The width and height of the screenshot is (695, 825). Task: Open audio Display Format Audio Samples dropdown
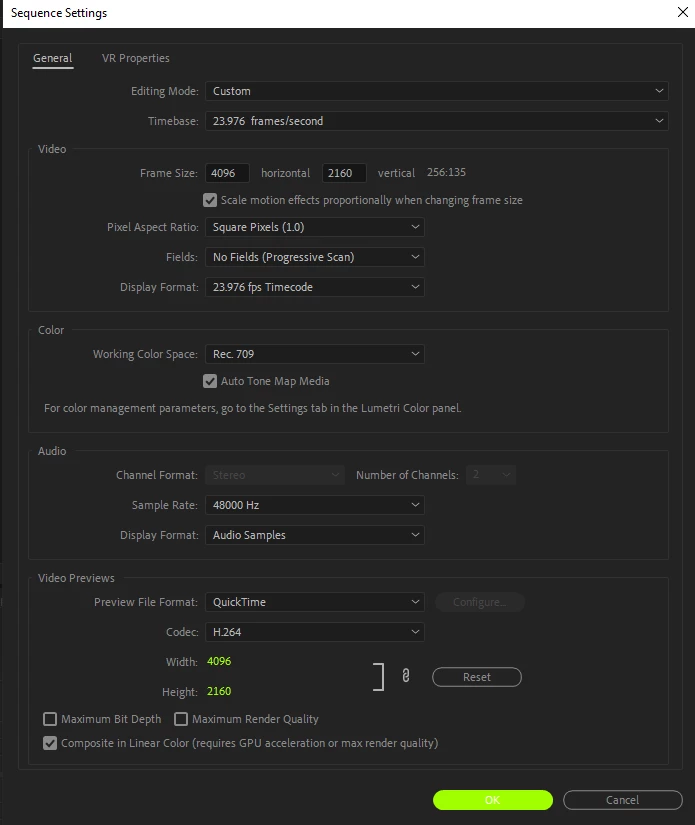tap(315, 535)
